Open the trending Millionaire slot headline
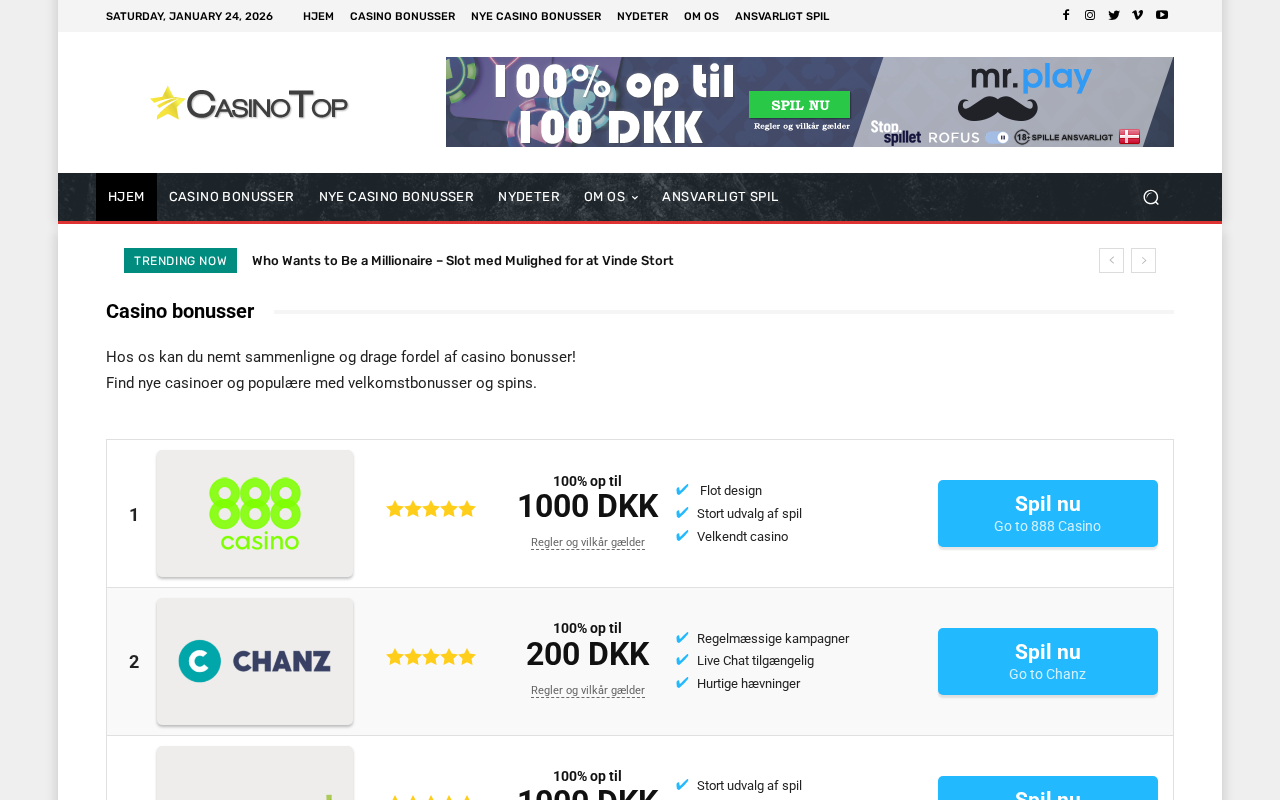Screen dimensions: 1280x800 463,261
